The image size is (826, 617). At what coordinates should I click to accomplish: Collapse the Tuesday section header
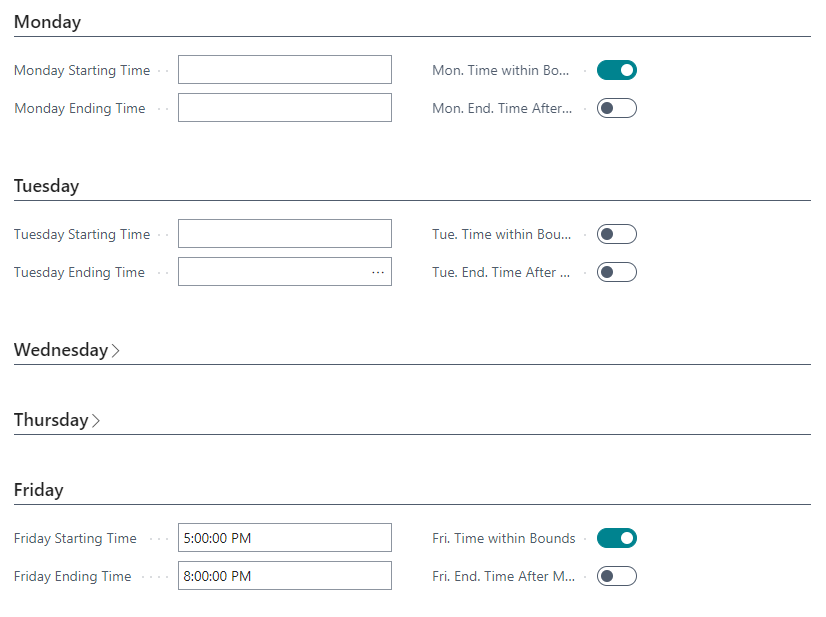46,186
